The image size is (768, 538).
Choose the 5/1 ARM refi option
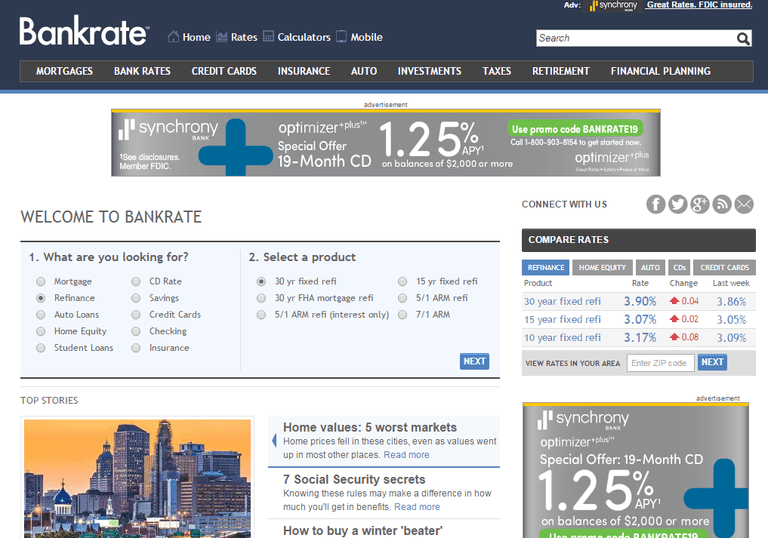(x=402, y=298)
